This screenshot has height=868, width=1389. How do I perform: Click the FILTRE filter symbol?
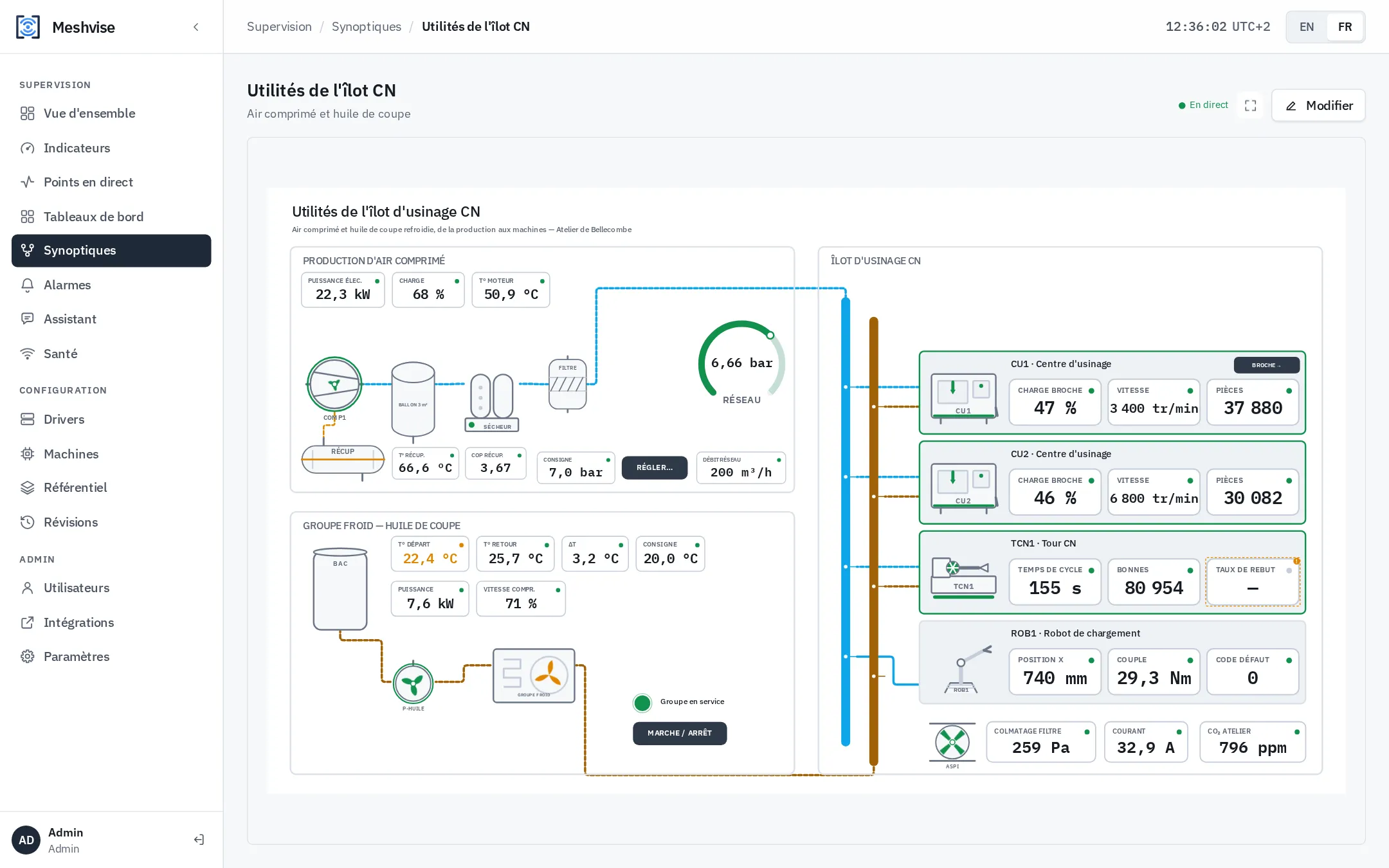coord(567,384)
